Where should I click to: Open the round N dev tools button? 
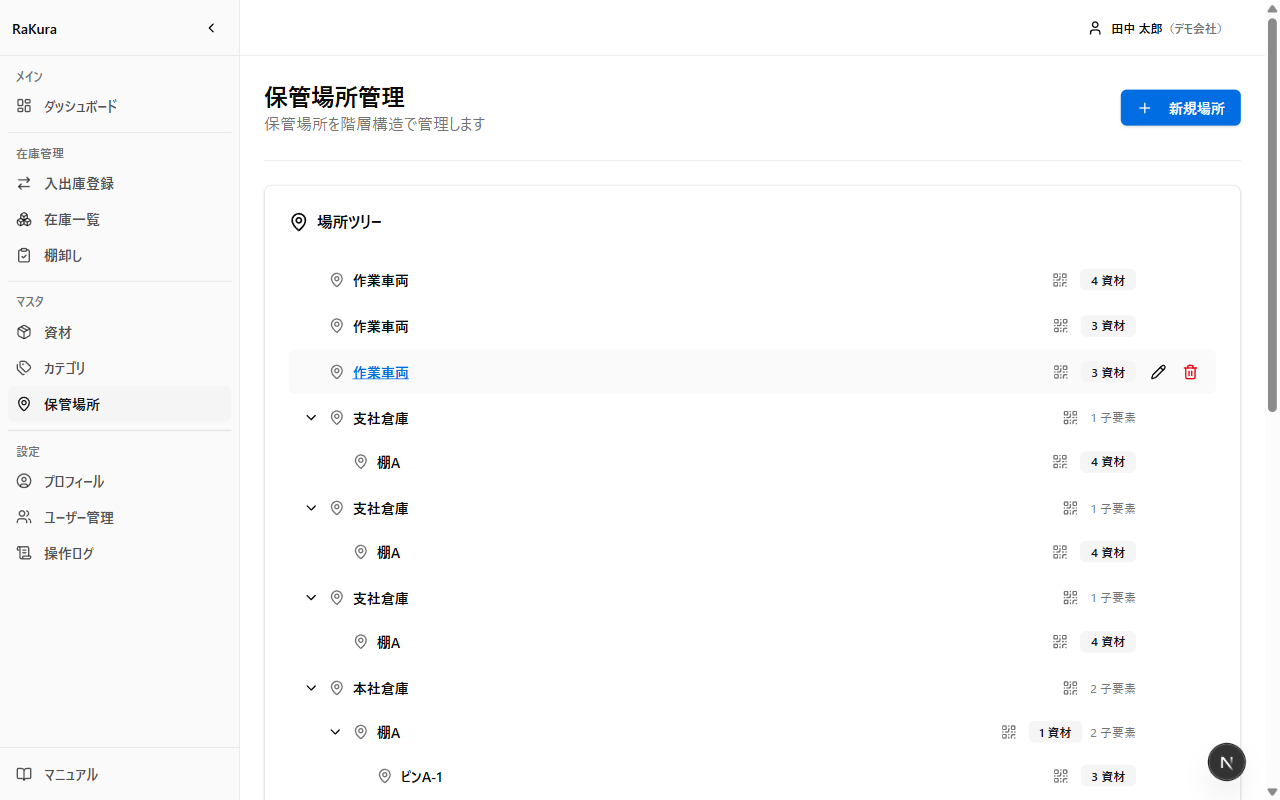1227,762
